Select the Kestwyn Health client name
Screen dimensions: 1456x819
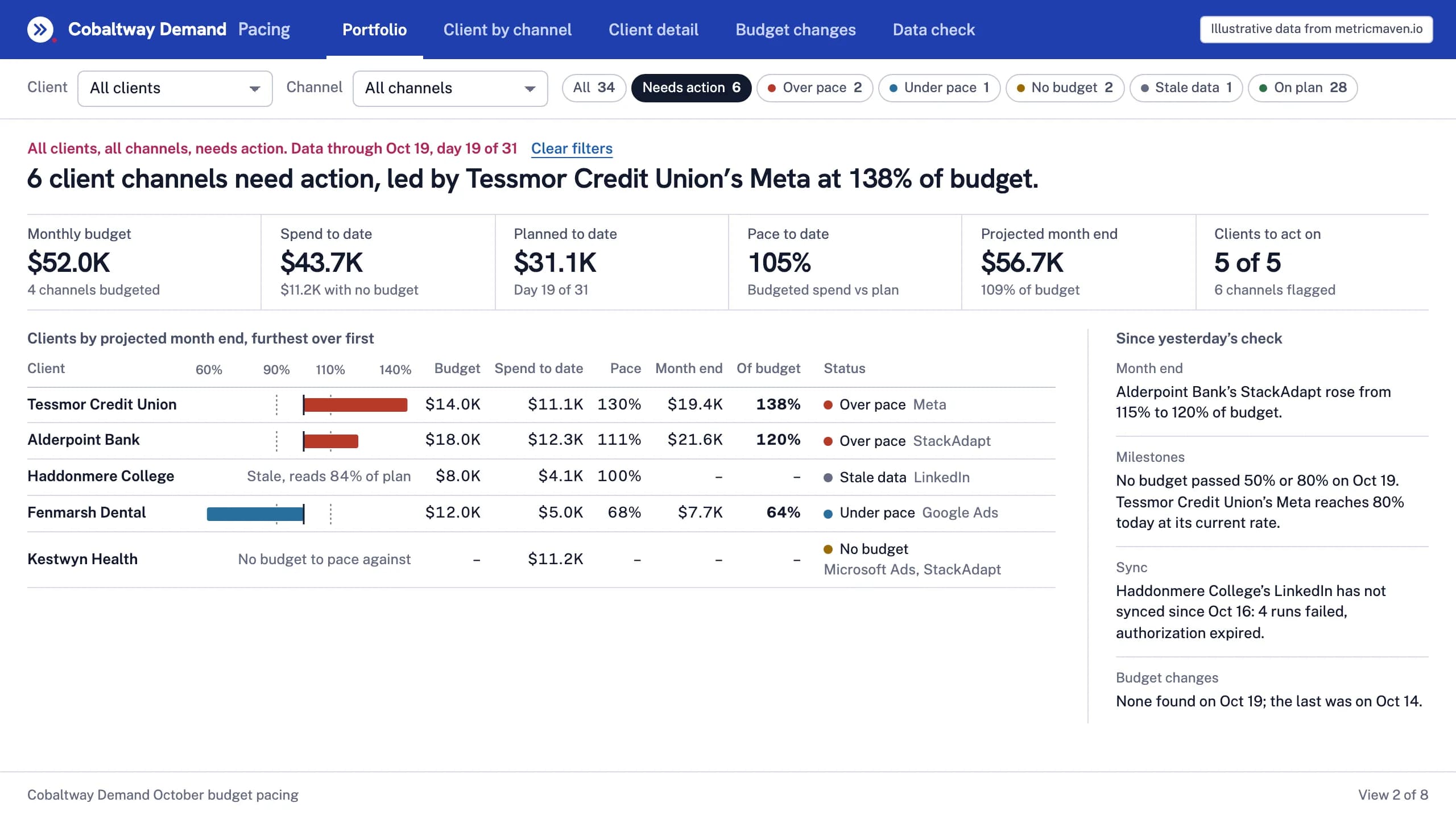click(x=82, y=559)
